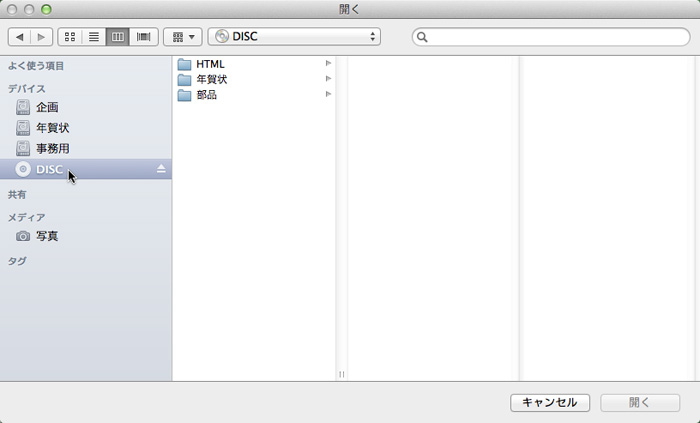Go forward to next folder
Image resolution: width=700 pixels, height=423 pixels.
click(41, 37)
